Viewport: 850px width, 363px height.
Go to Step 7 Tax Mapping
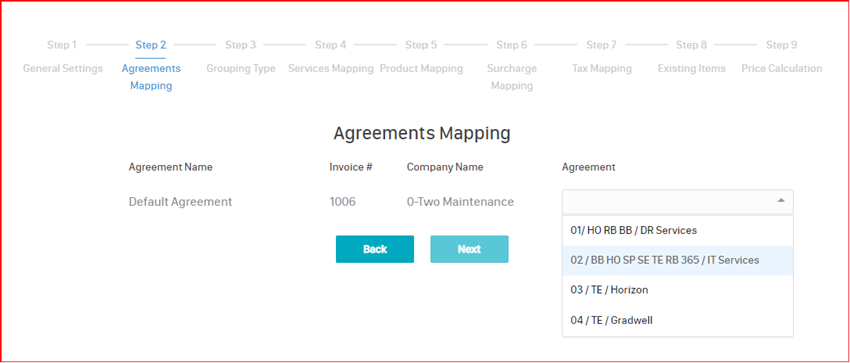click(x=602, y=57)
